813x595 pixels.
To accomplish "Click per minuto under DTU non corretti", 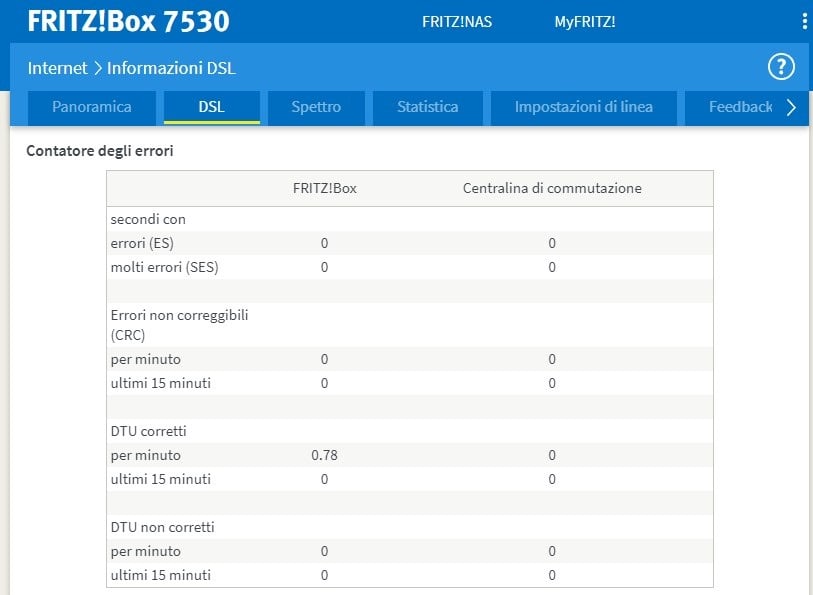I will pos(146,551).
